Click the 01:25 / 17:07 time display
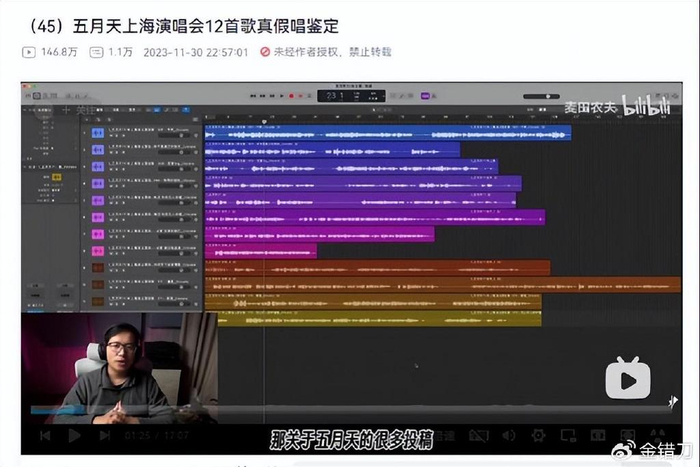 point(157,435)
